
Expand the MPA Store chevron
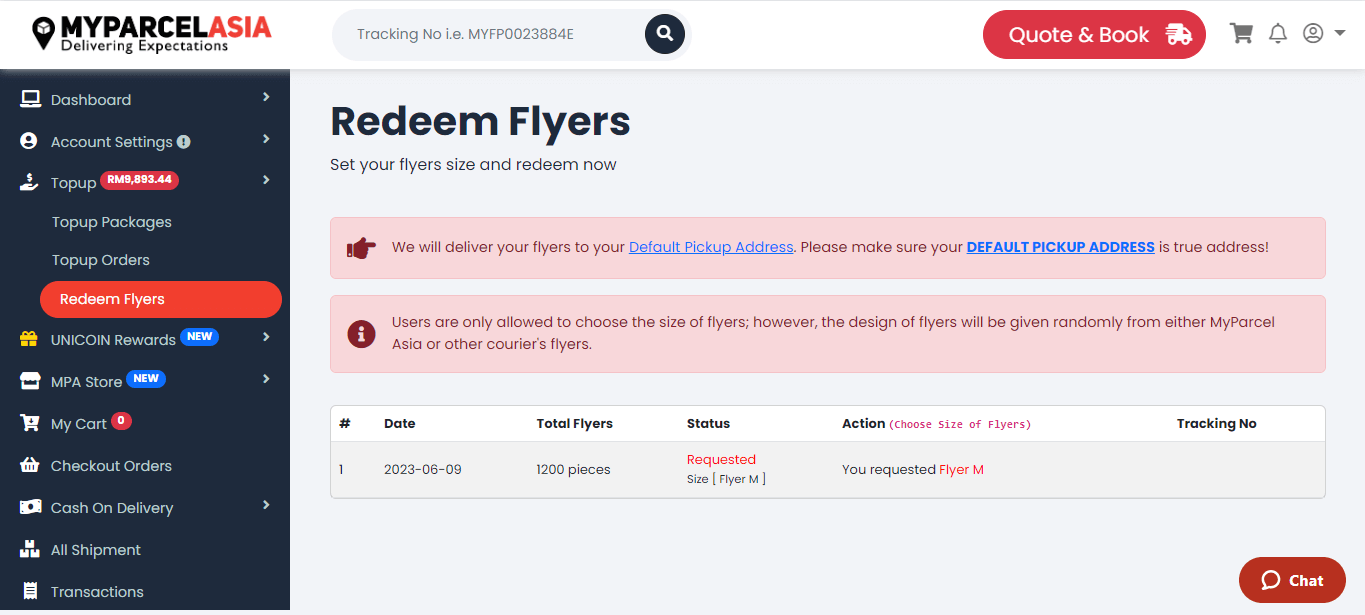click(266, 379)
